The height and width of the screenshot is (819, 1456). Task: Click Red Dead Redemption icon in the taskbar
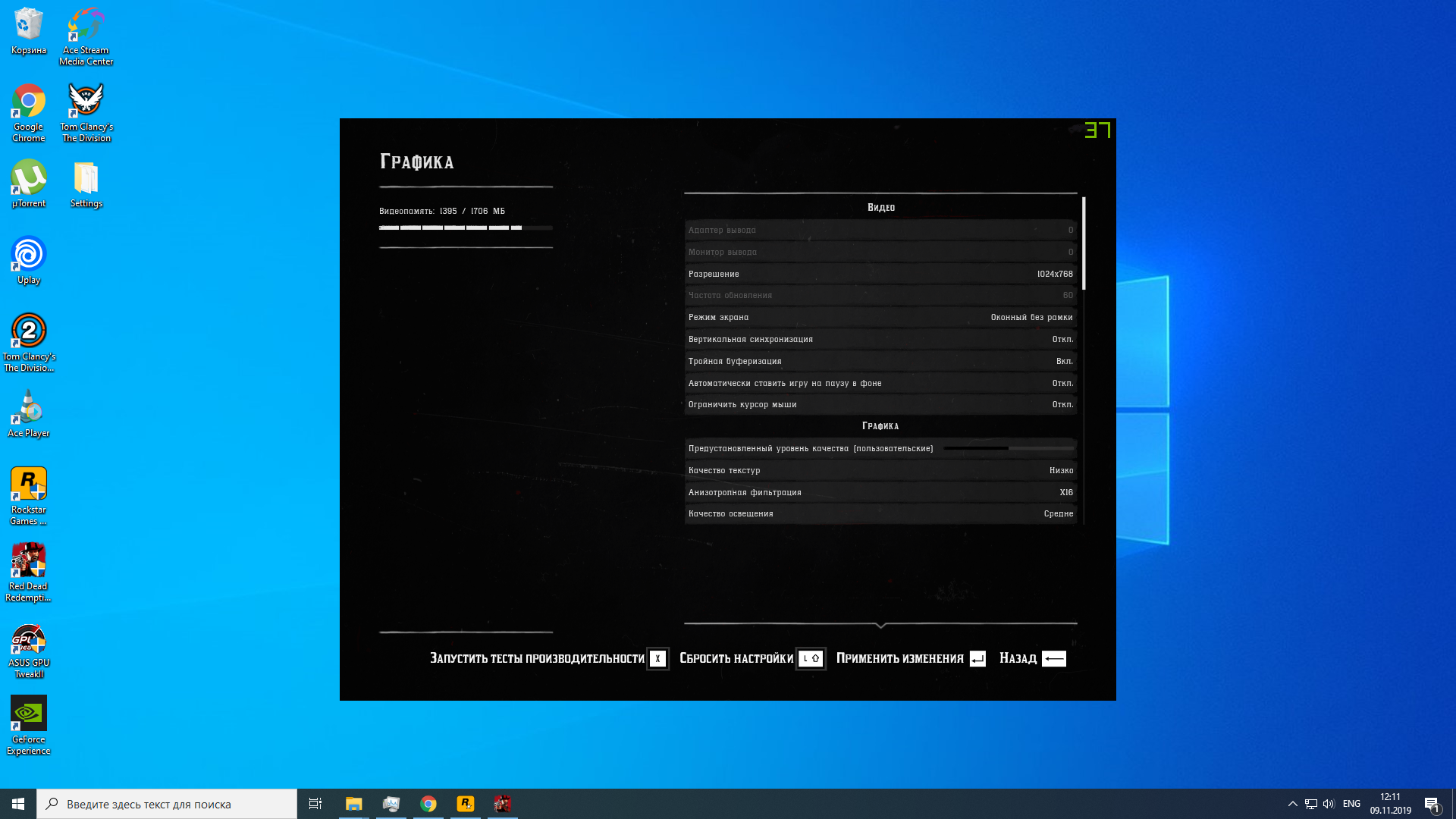coord(502,804)
